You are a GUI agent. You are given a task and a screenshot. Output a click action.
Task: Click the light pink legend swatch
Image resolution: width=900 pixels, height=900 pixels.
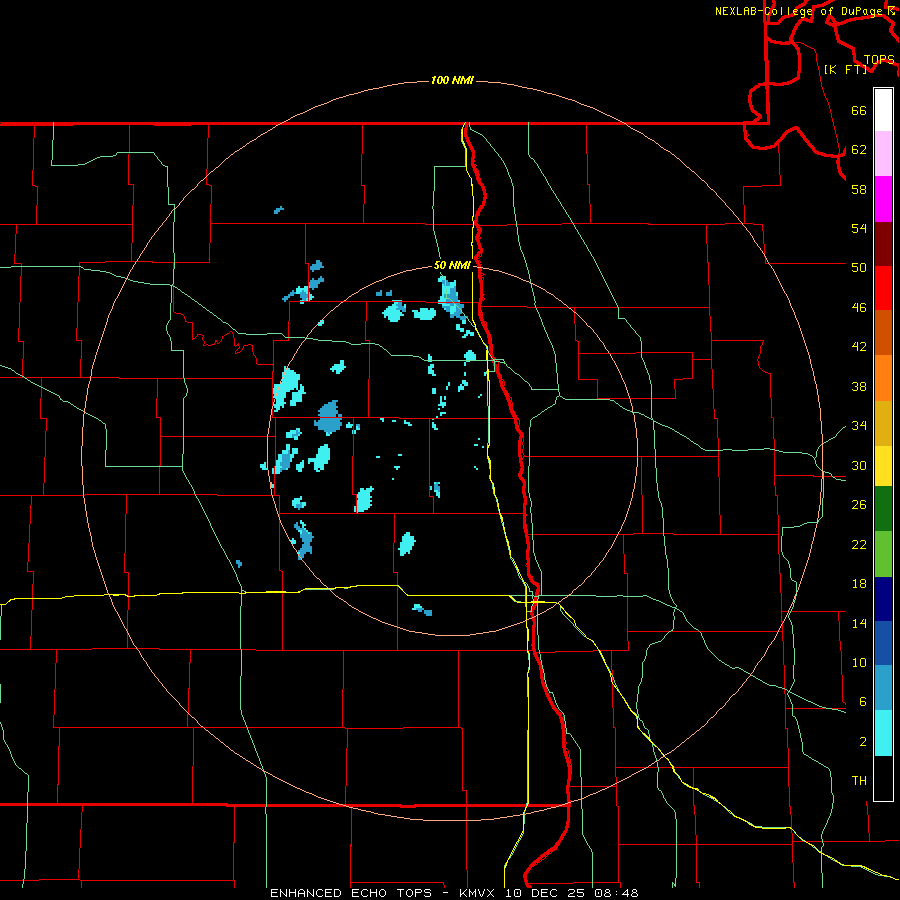(883, 153)
